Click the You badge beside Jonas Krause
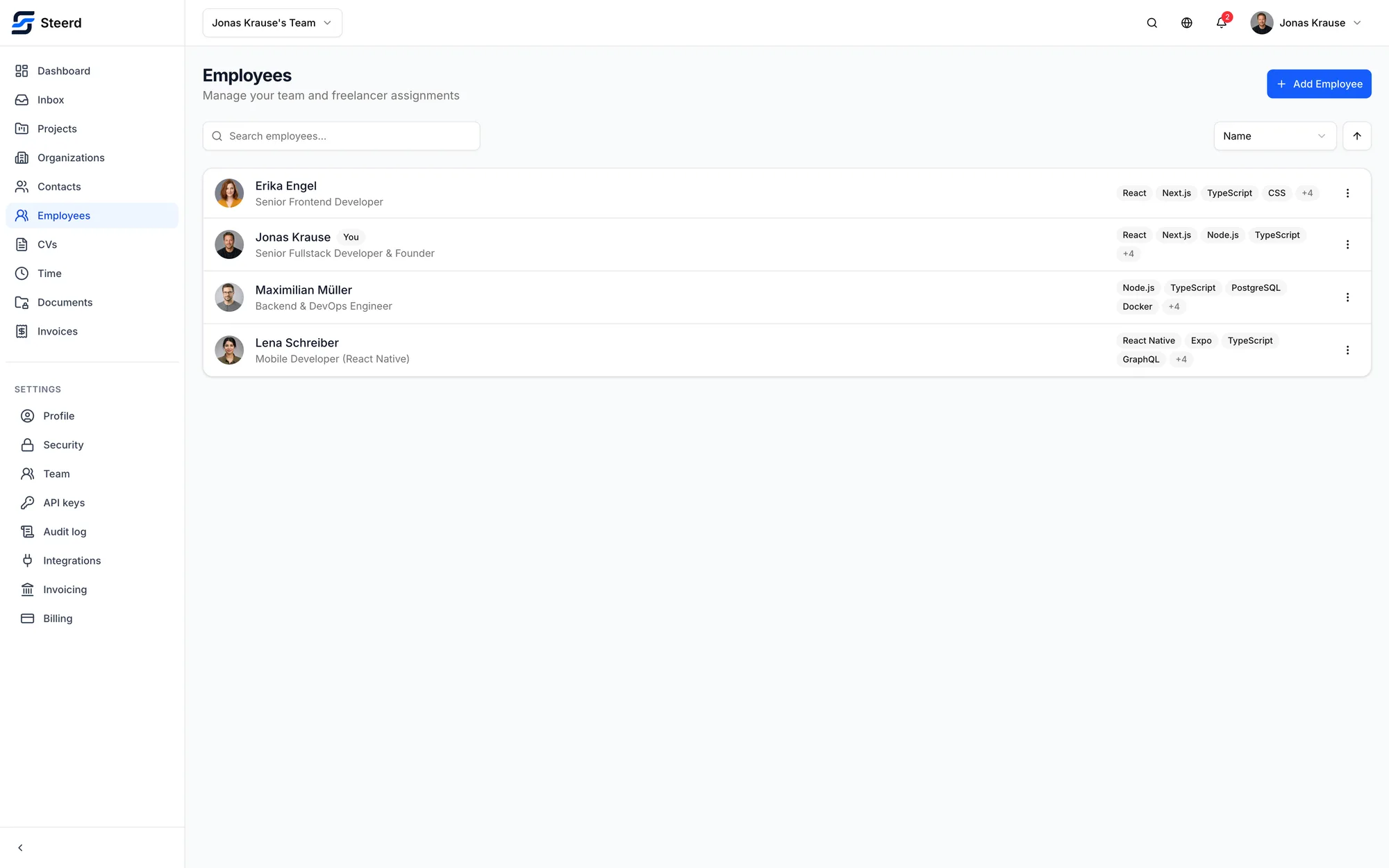 coord(351,237)
